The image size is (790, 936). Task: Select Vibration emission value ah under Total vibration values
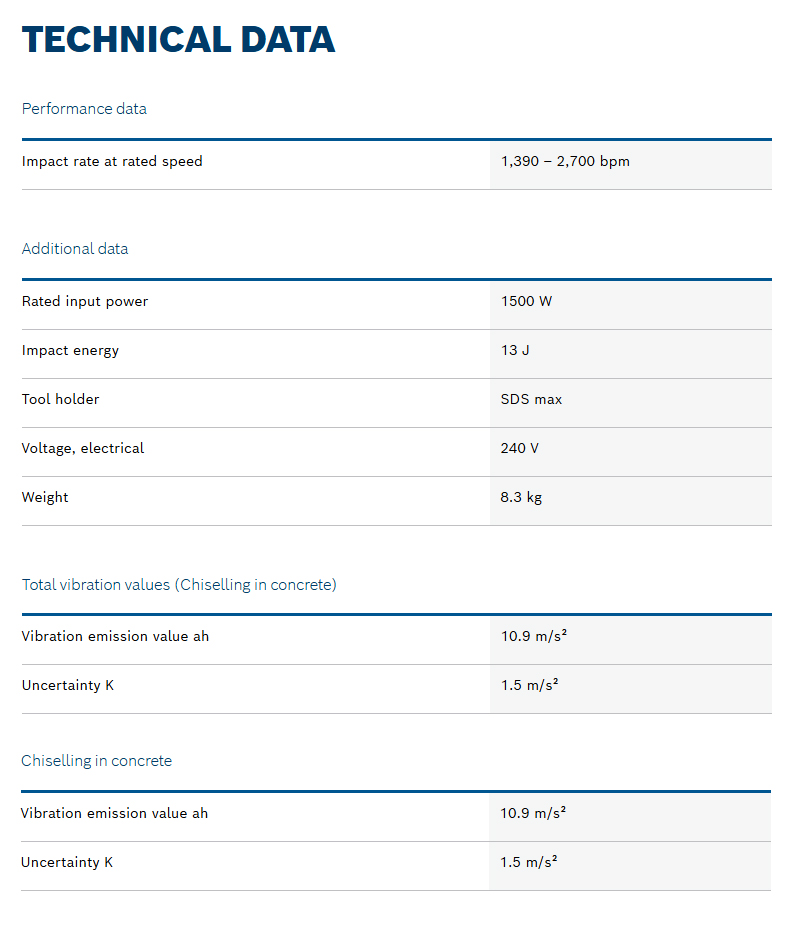115,636
